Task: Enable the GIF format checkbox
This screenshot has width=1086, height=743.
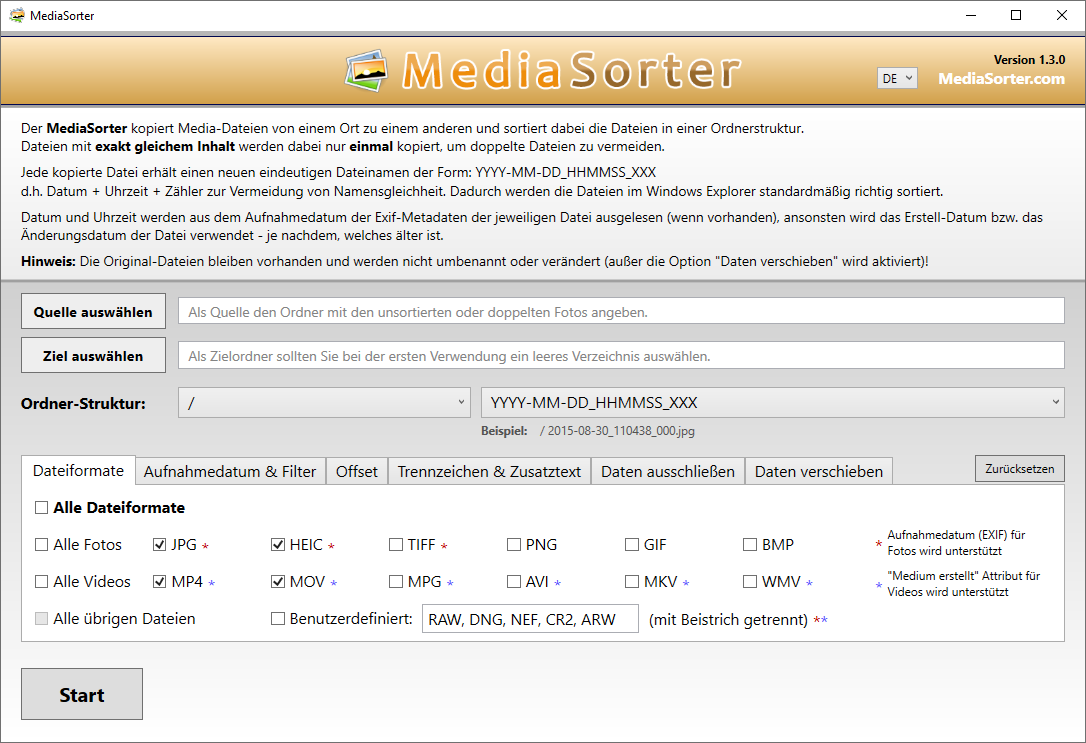Action: (x=632, y=545)
